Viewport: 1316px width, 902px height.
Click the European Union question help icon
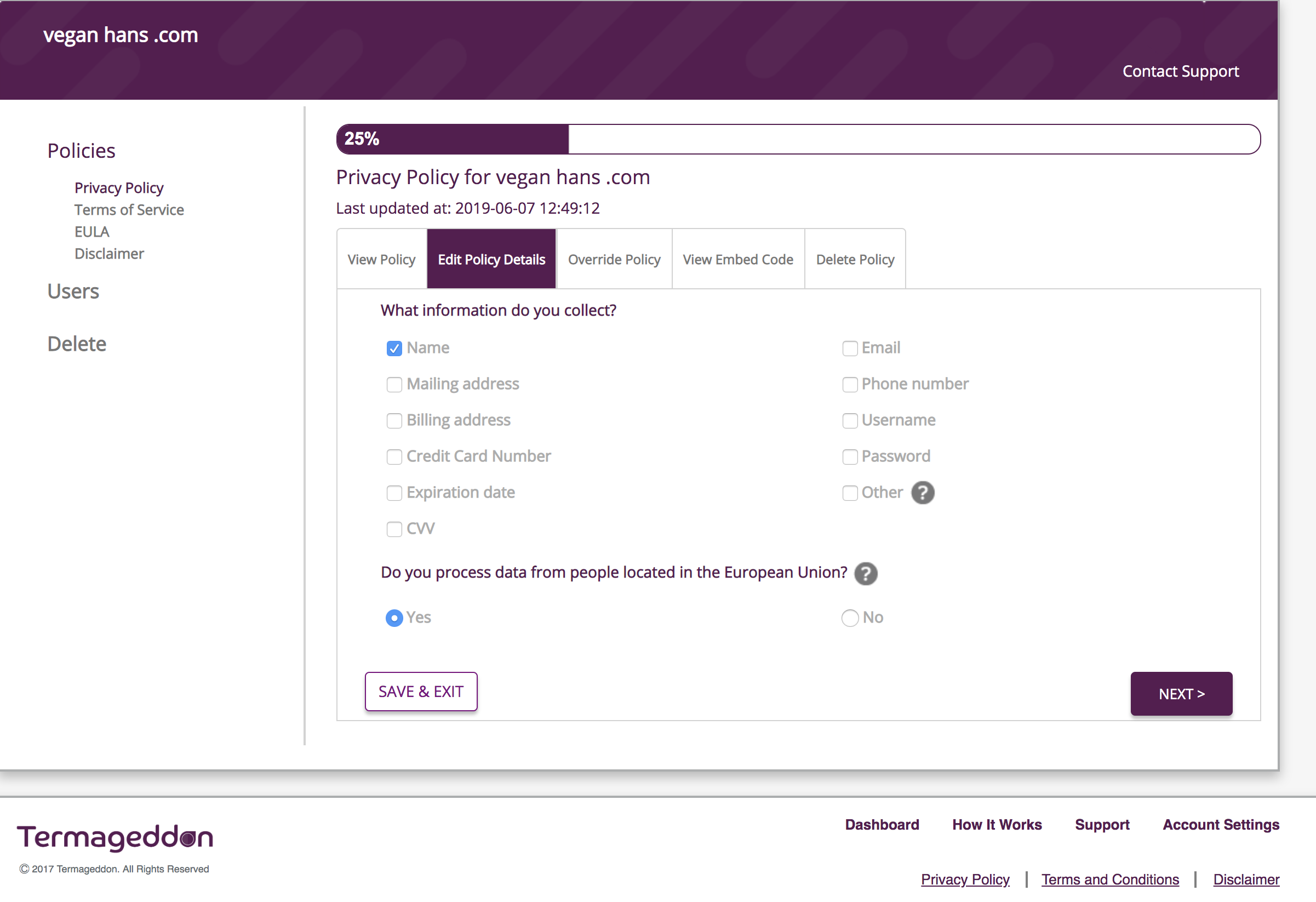pyautogui.click(x=865, y=573)
